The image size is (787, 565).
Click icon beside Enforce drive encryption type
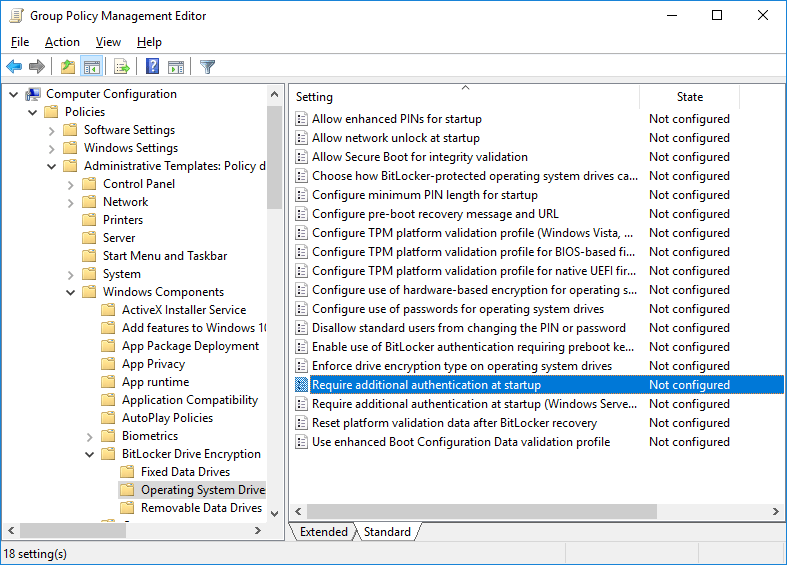point(301,366)
